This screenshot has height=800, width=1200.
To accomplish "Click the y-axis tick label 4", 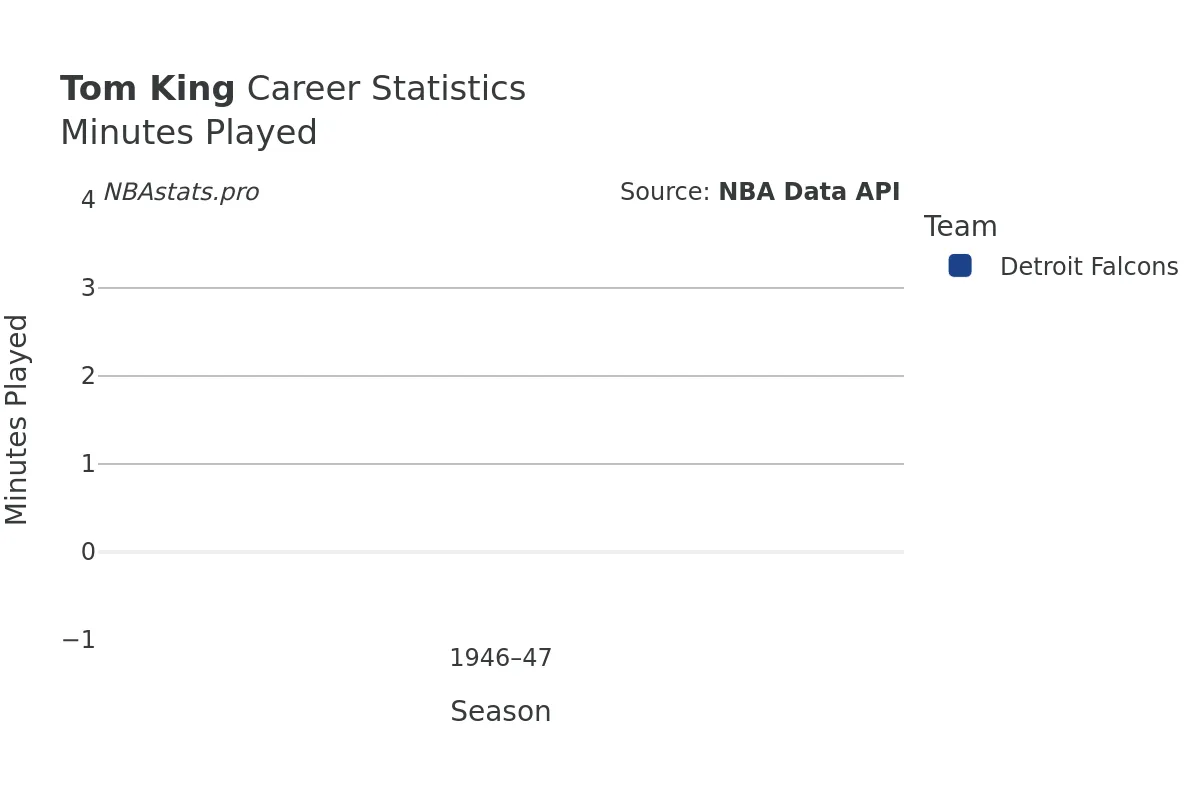I will coord(88,200).
